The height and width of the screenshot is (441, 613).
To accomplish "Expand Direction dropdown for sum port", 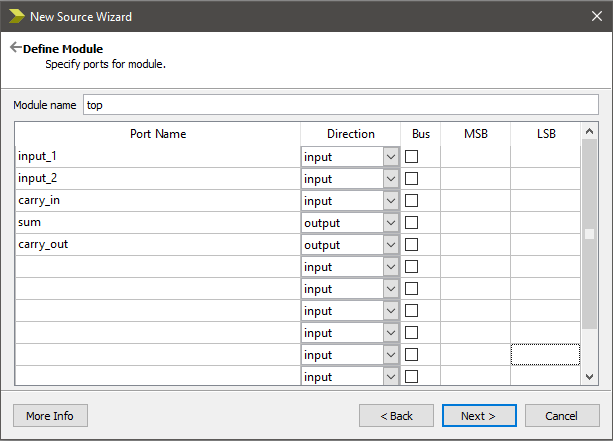I will click(x=390, y=223).
